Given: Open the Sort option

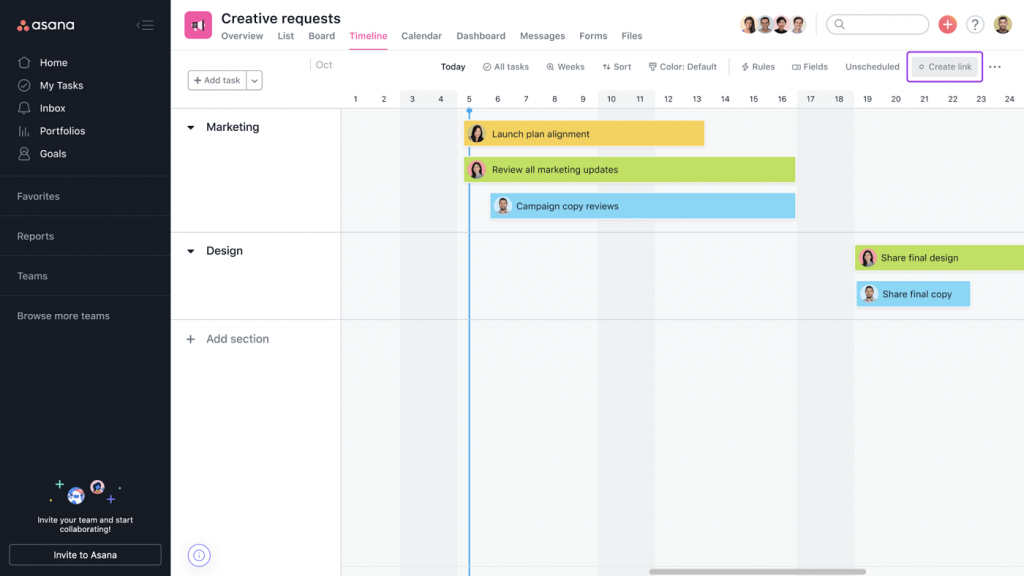Looking at the screenshot, I should point(616,67).
